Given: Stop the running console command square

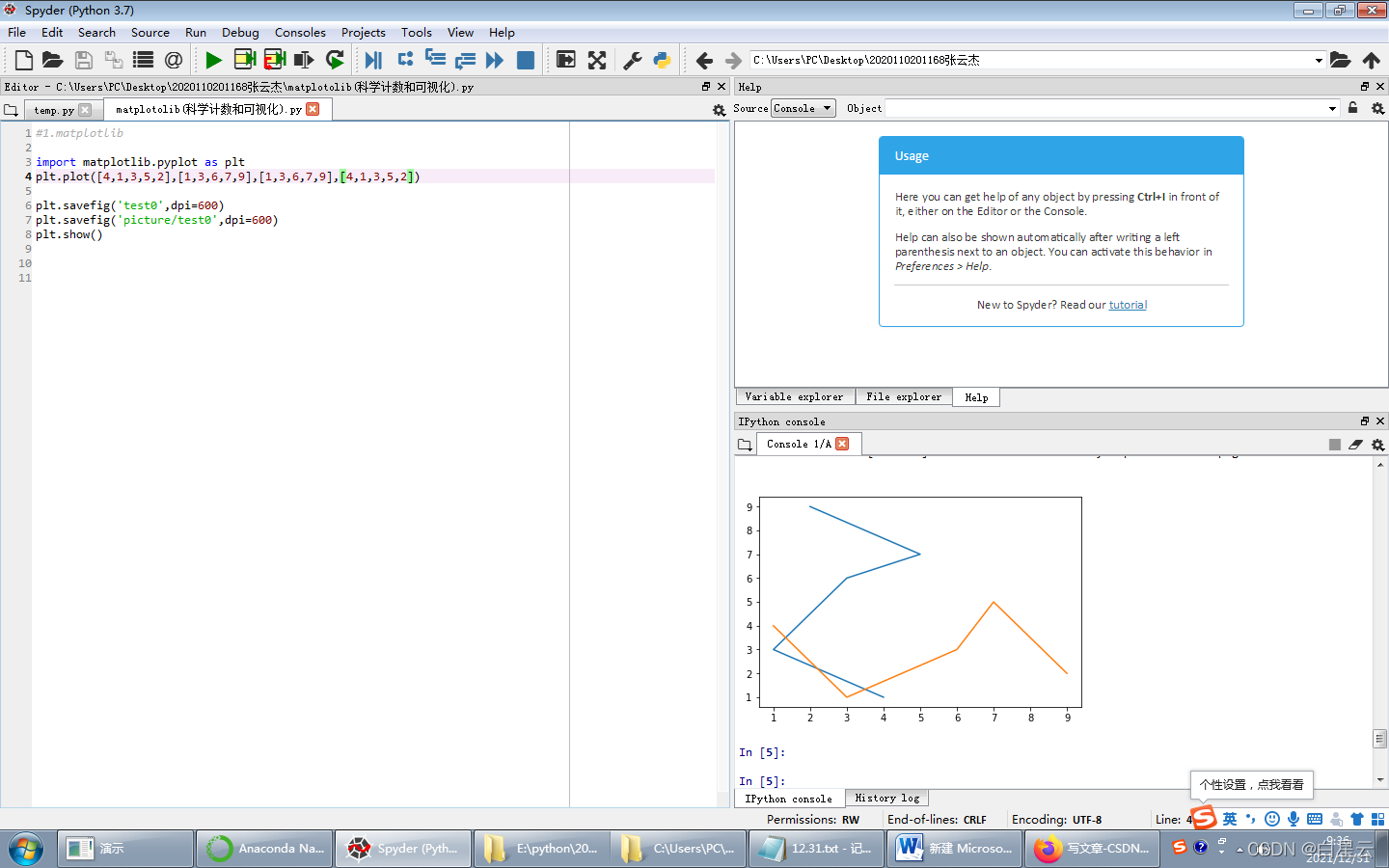Looking at the screenshot, I should tap(1335, 445).
